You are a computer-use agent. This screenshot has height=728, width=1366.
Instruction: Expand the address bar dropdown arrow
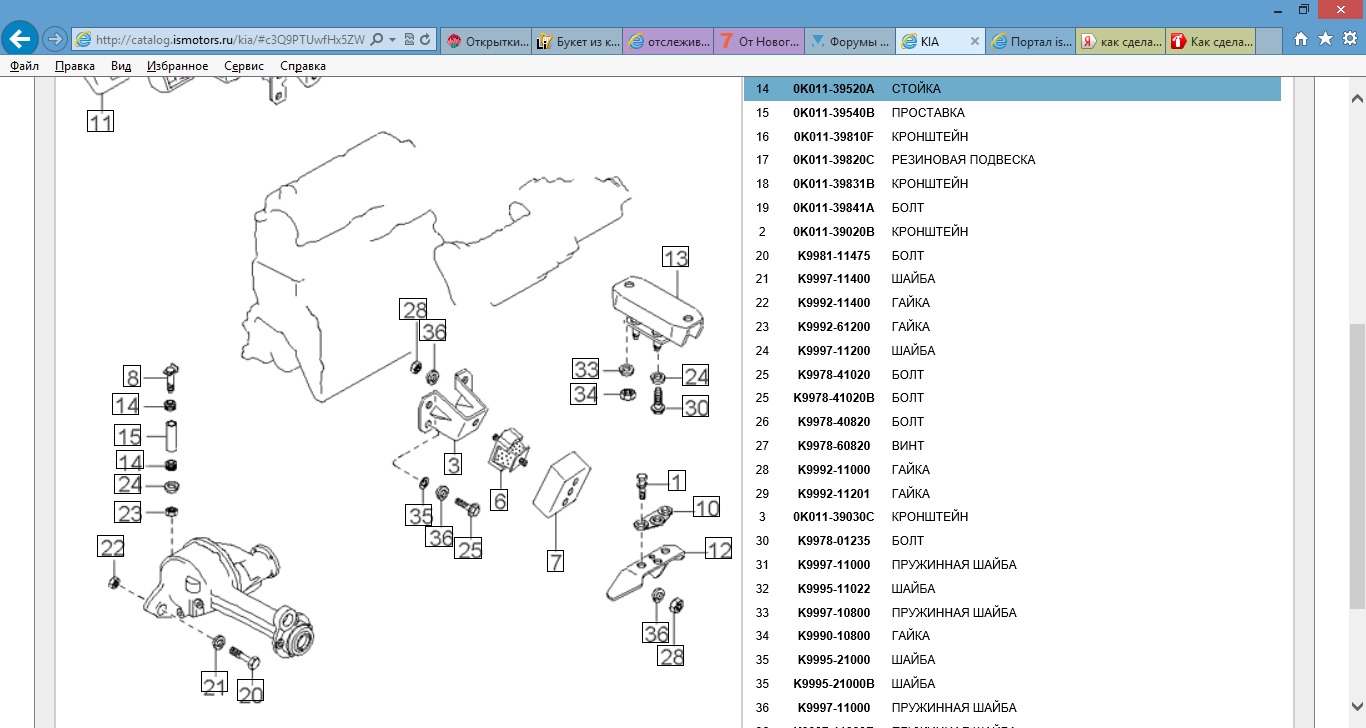pos(393,40)
